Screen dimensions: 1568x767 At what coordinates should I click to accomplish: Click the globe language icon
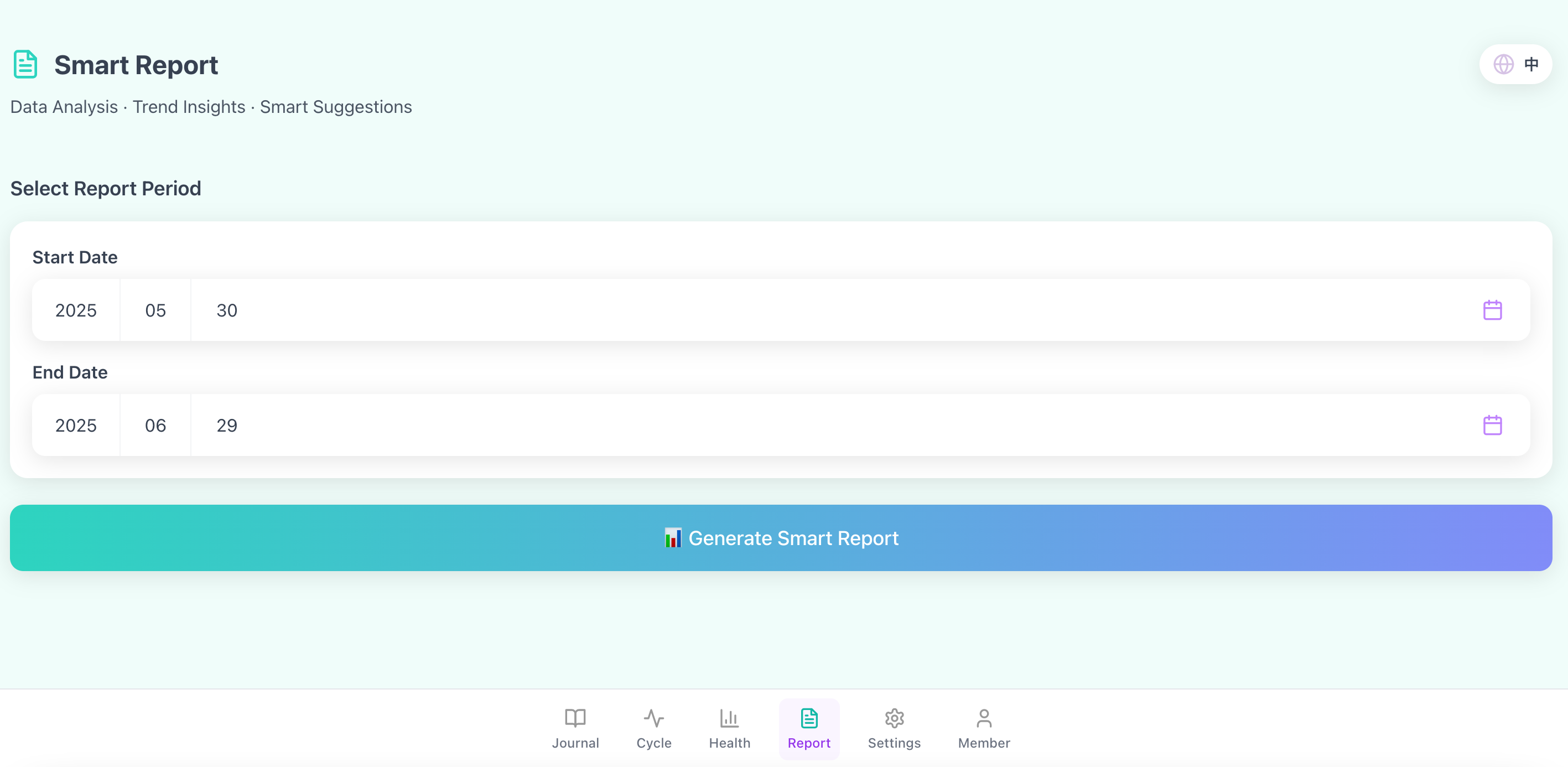pyautogui.click(x=1503, y=64)
